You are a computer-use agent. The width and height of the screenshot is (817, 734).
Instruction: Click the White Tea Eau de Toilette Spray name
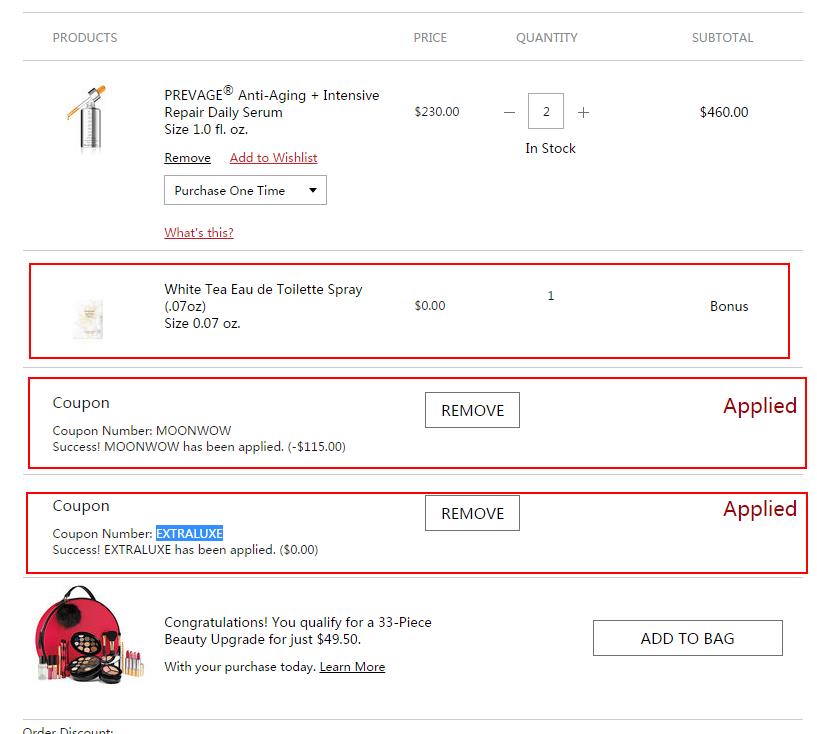(263, 297)
